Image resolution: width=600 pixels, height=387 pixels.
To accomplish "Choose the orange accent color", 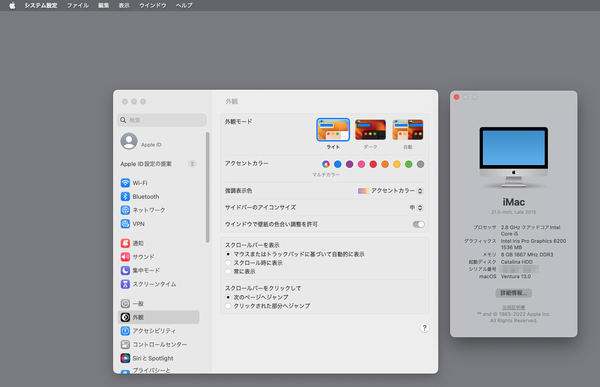I will (x=385, y=164).
